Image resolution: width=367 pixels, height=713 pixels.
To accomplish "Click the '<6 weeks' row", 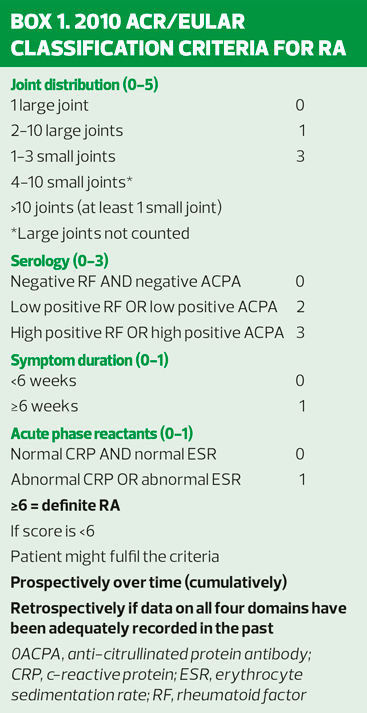I will [x=157, y=381].
